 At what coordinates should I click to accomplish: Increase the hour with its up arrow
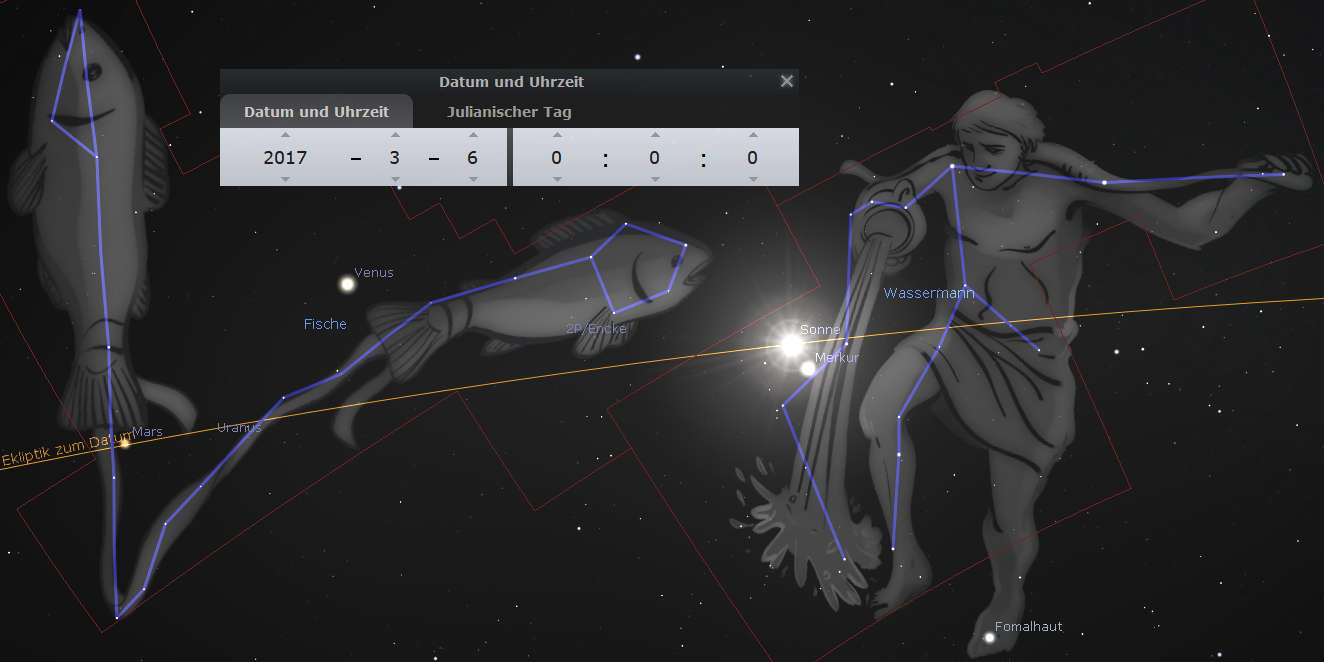[x=557, y=135]
